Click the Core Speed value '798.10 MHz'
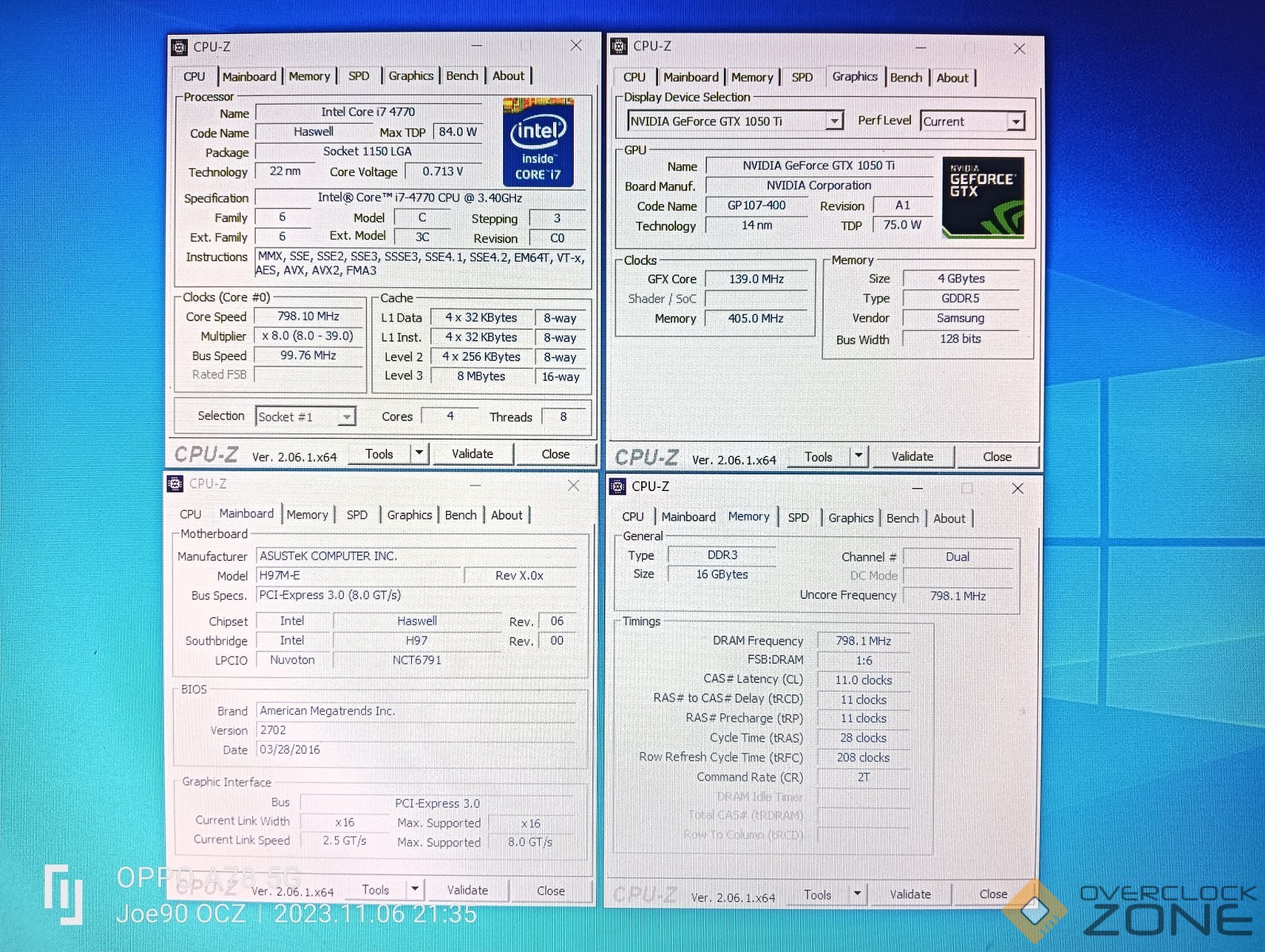The height and width of the screenshot is (952, 1265). point(308,316)
